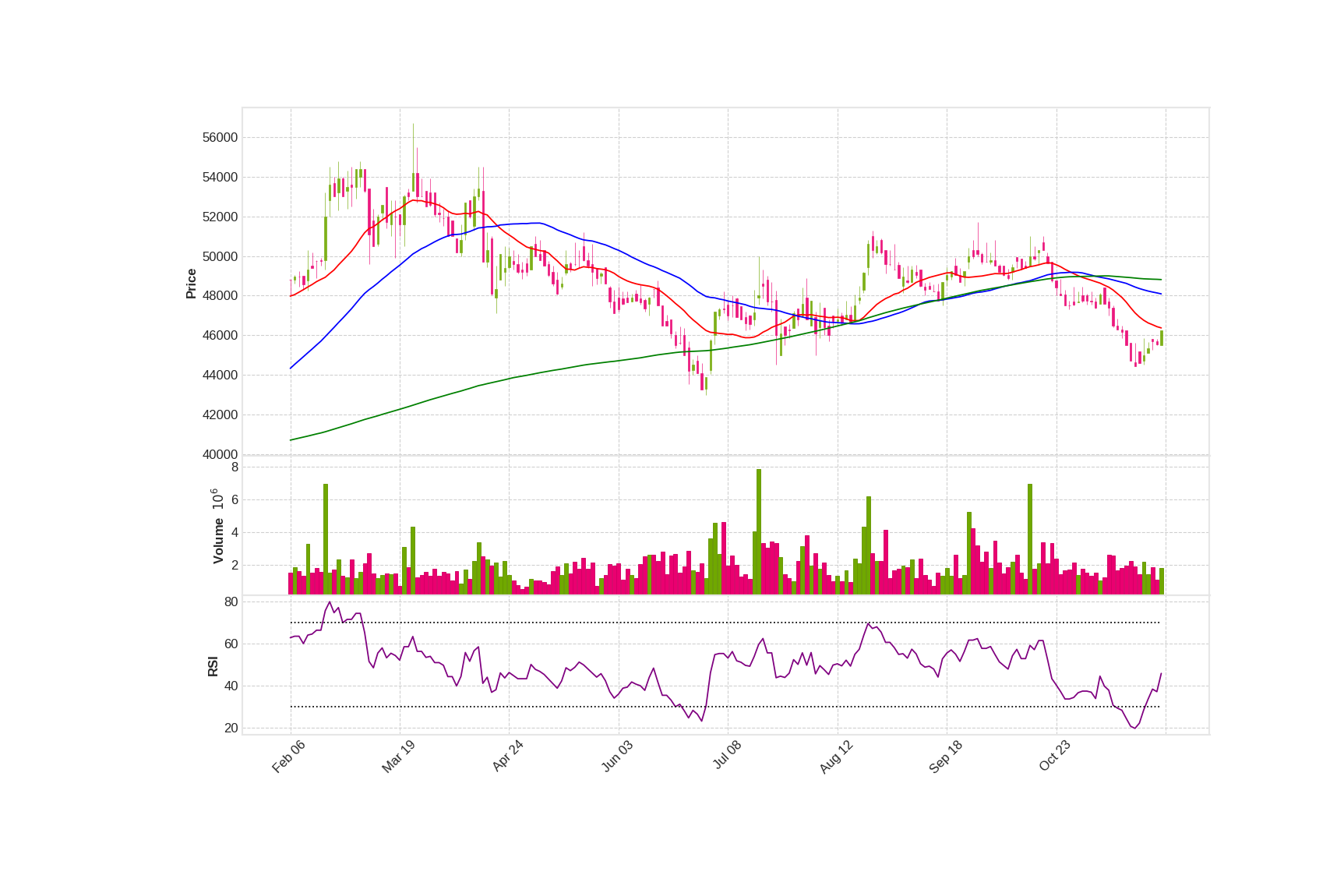Viewport: 1344px width, 896px height.
Task: Click the 42000 price axis label
Action: 220,415
